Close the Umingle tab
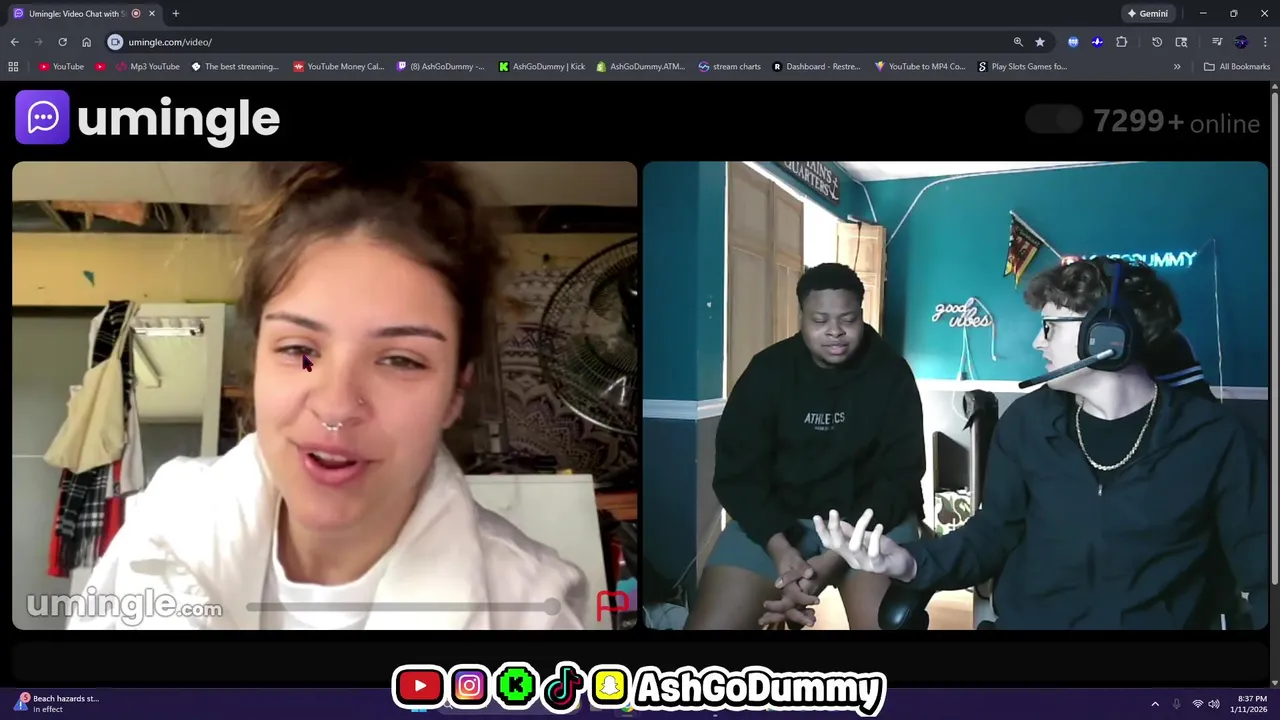This screenshot has width=1280, height=720. 152,14
